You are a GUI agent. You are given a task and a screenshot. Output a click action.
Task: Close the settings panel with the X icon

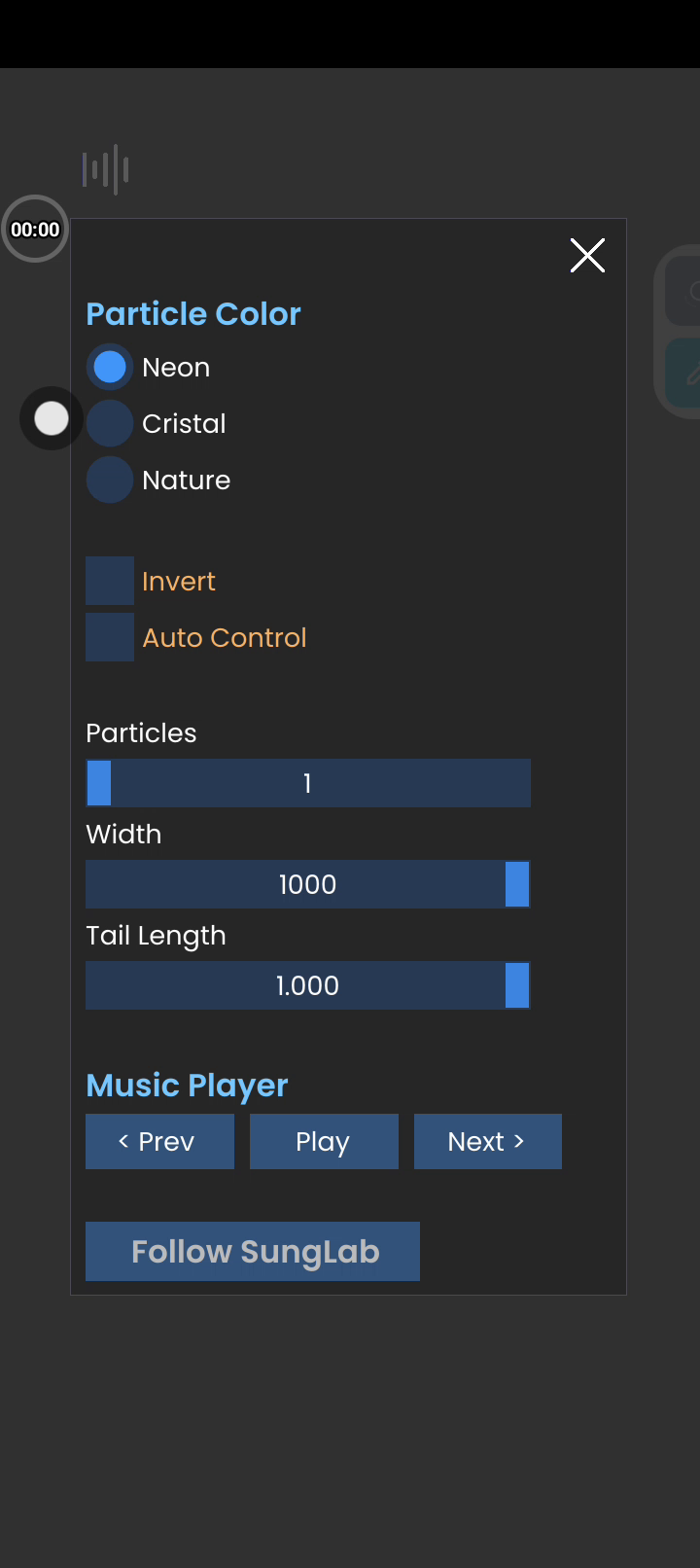tap(587, 256)
